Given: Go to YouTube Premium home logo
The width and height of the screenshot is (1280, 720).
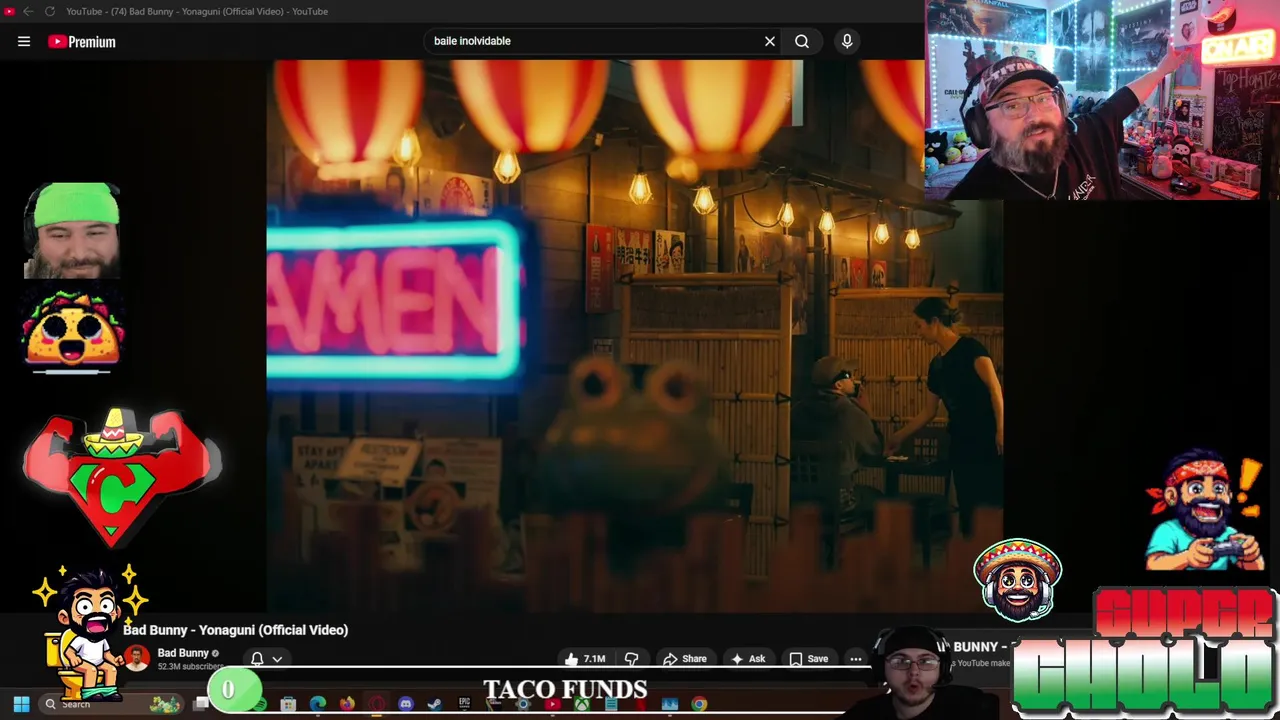Looking at the screenshot, I should [x=82, y=41].
